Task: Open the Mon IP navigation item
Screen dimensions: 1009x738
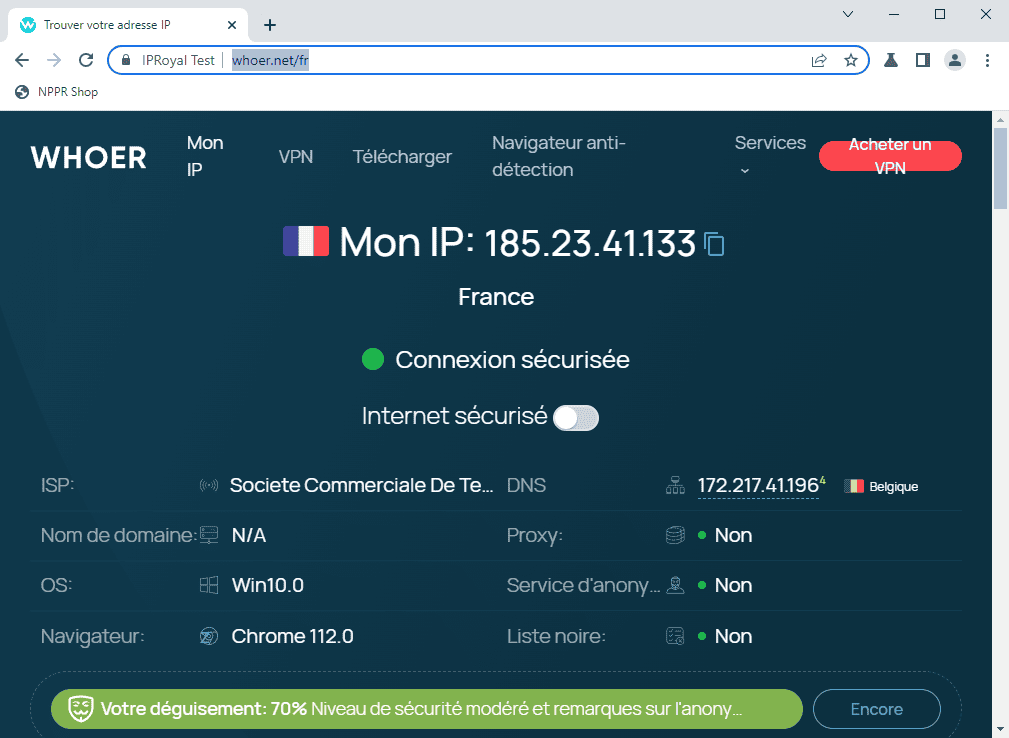Action: 205,156
